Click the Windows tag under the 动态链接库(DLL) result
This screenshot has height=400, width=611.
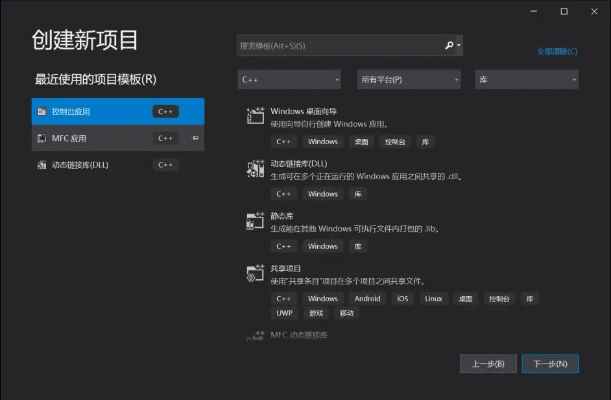coord(323,194)
